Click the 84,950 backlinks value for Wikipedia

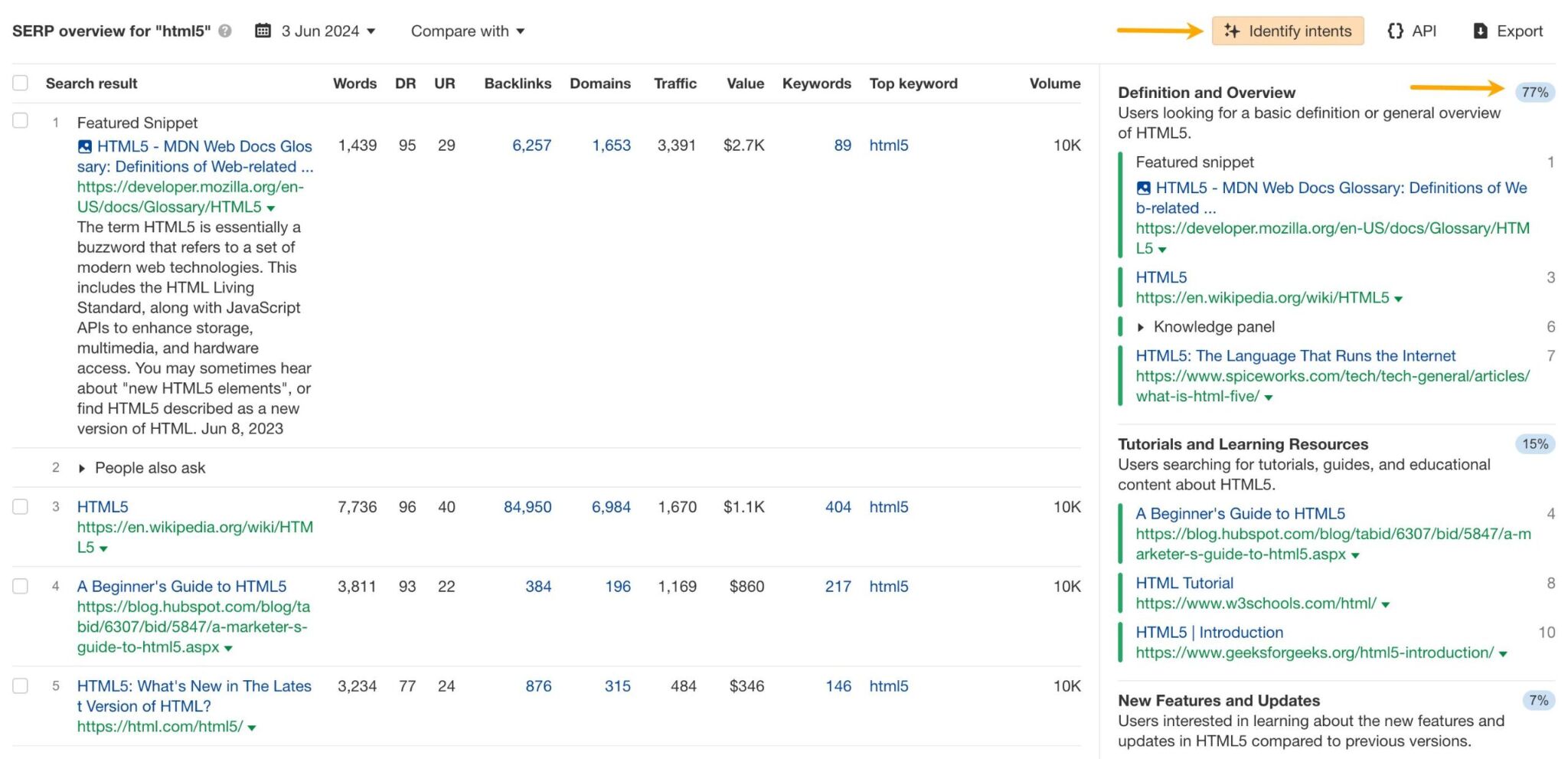pyautogui.click(x=528, y=507)
